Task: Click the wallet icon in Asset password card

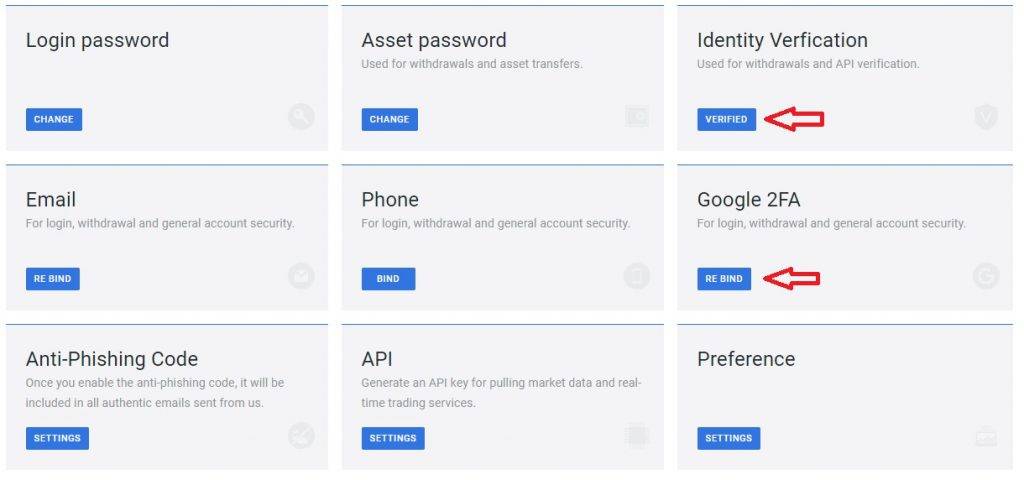Action: [x=637, y=118]
